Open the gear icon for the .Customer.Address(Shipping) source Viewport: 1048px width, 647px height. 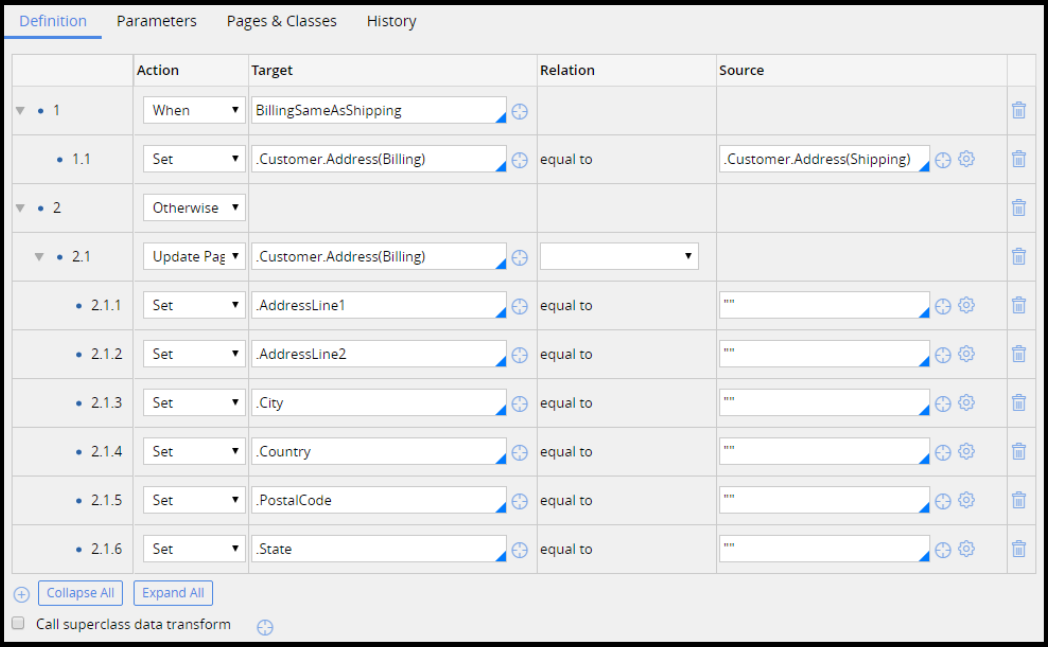[966, 159]
